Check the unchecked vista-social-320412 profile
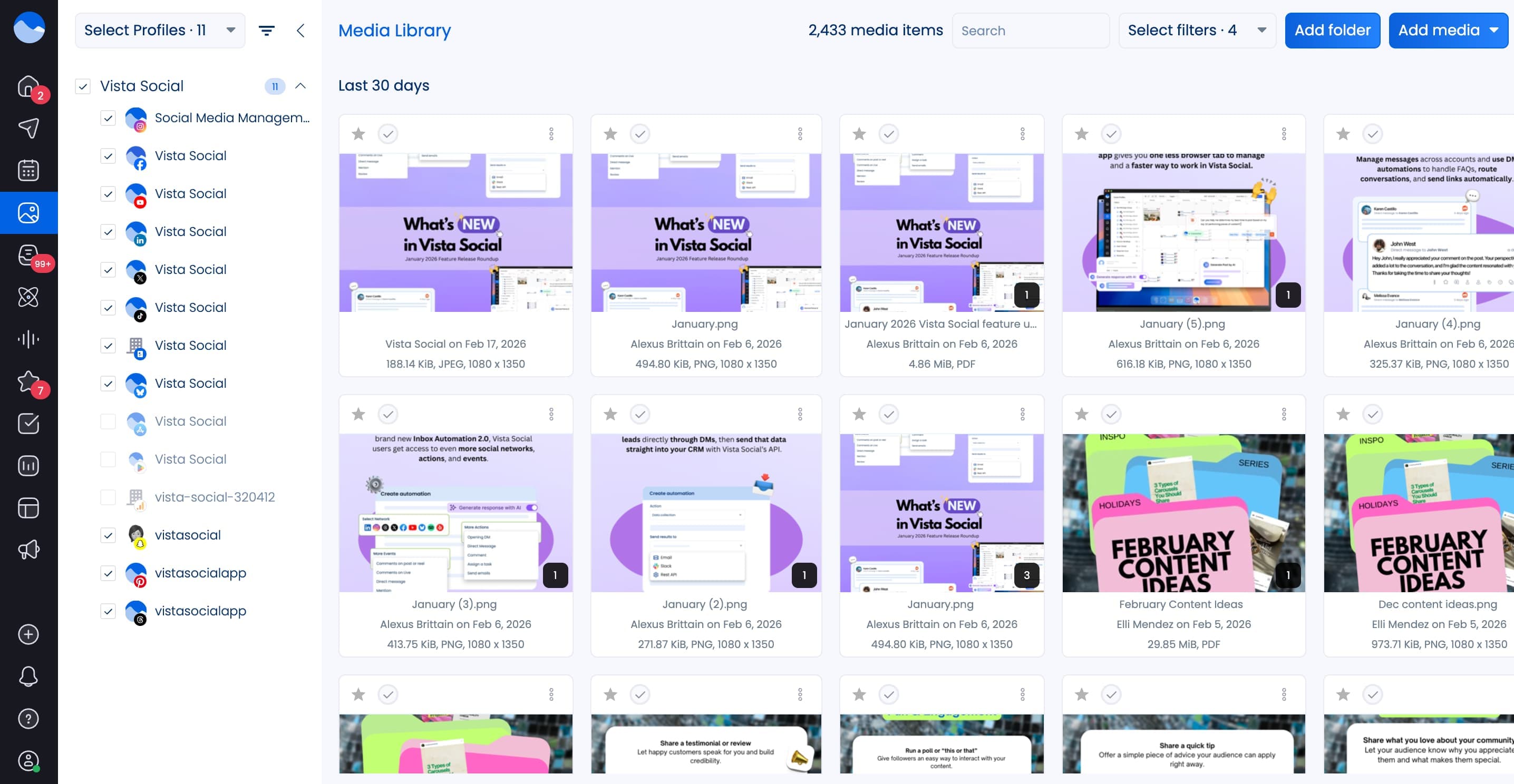 pyautogui.click(x=108, y=497)
